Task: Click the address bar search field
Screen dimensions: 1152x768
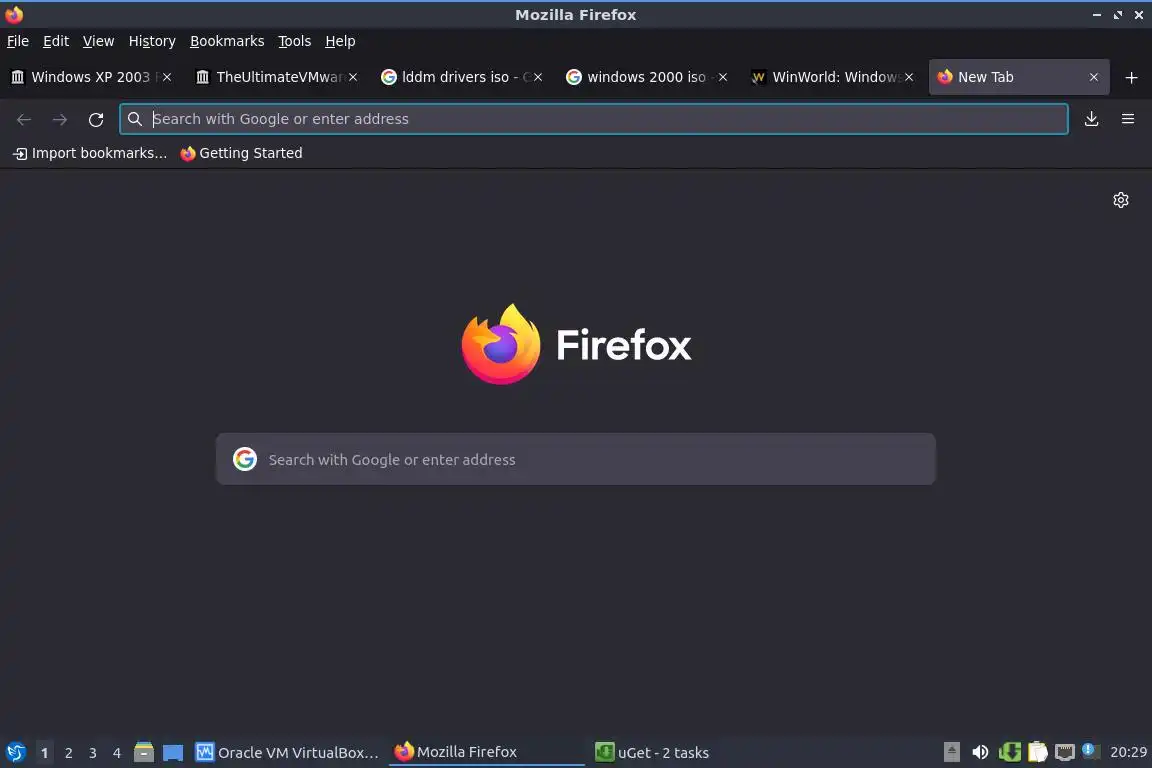Action: coord(594,119)
